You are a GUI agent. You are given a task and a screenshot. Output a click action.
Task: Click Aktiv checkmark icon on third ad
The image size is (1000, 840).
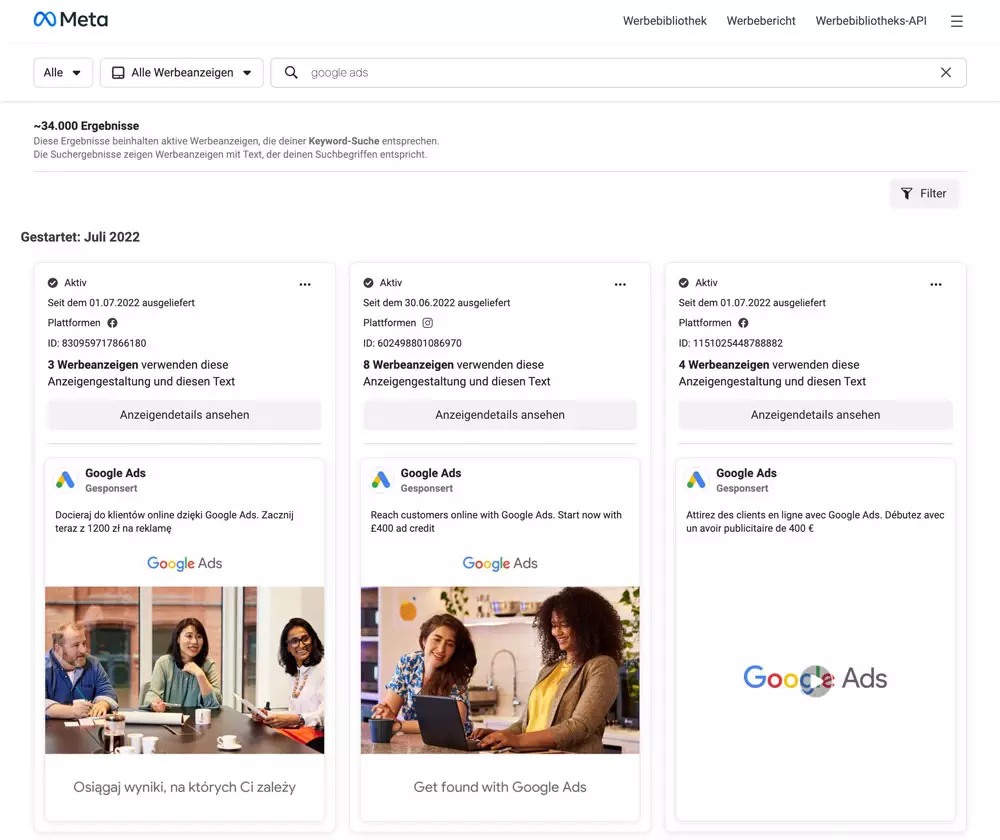point(684,283)
